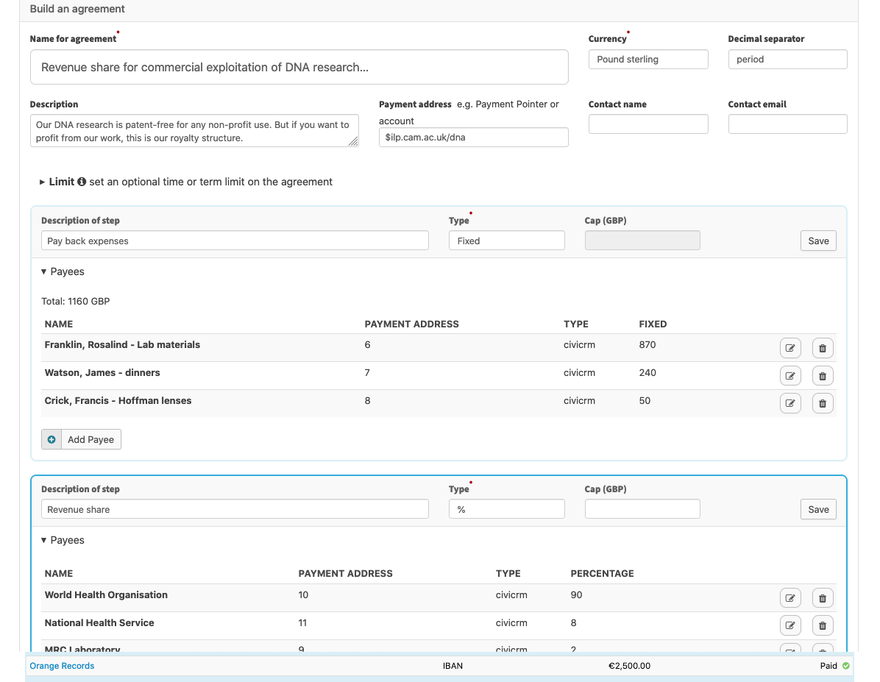Collapse Payees under Pay back expenses
This screenshot has width=880, height=682.
point(62,272)
